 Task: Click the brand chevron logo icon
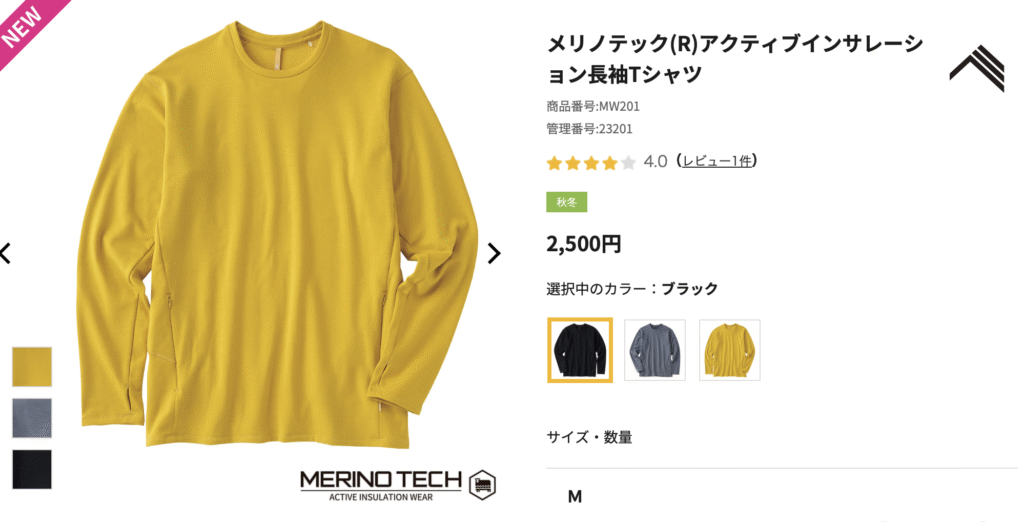click(x=977, y=69)
